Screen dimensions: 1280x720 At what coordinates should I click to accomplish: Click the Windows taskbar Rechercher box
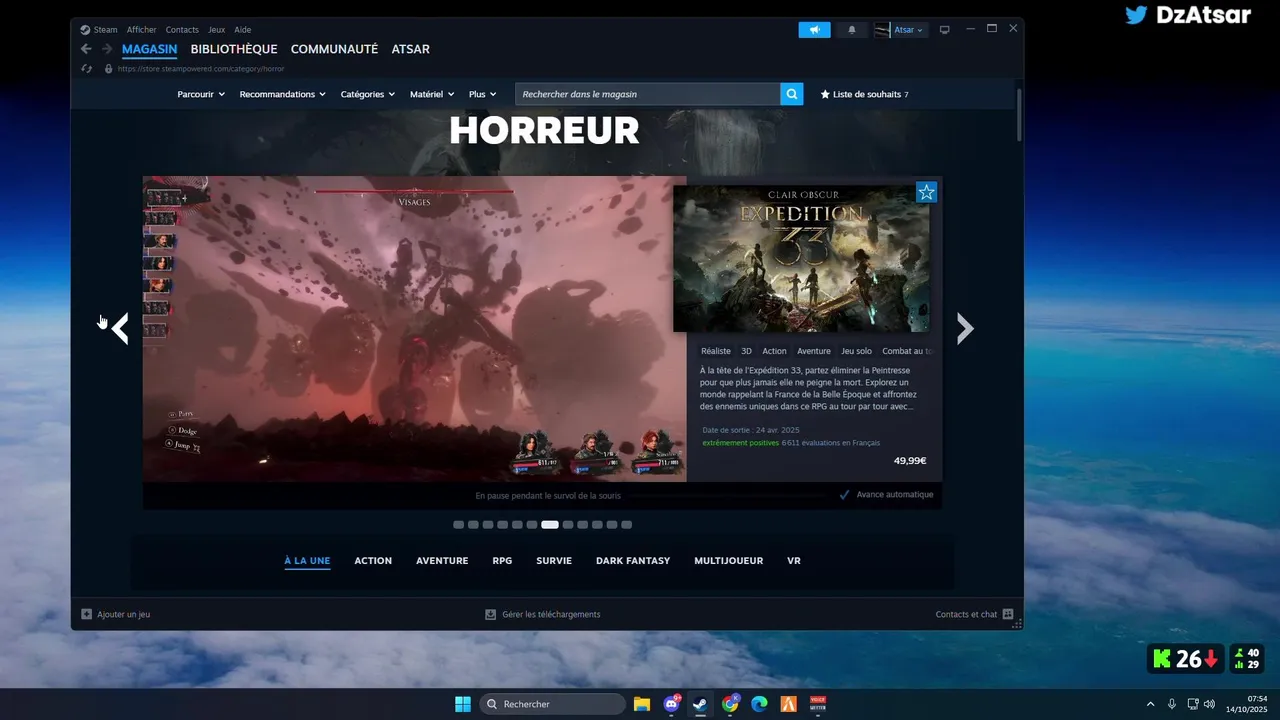[x=552, y=704]
